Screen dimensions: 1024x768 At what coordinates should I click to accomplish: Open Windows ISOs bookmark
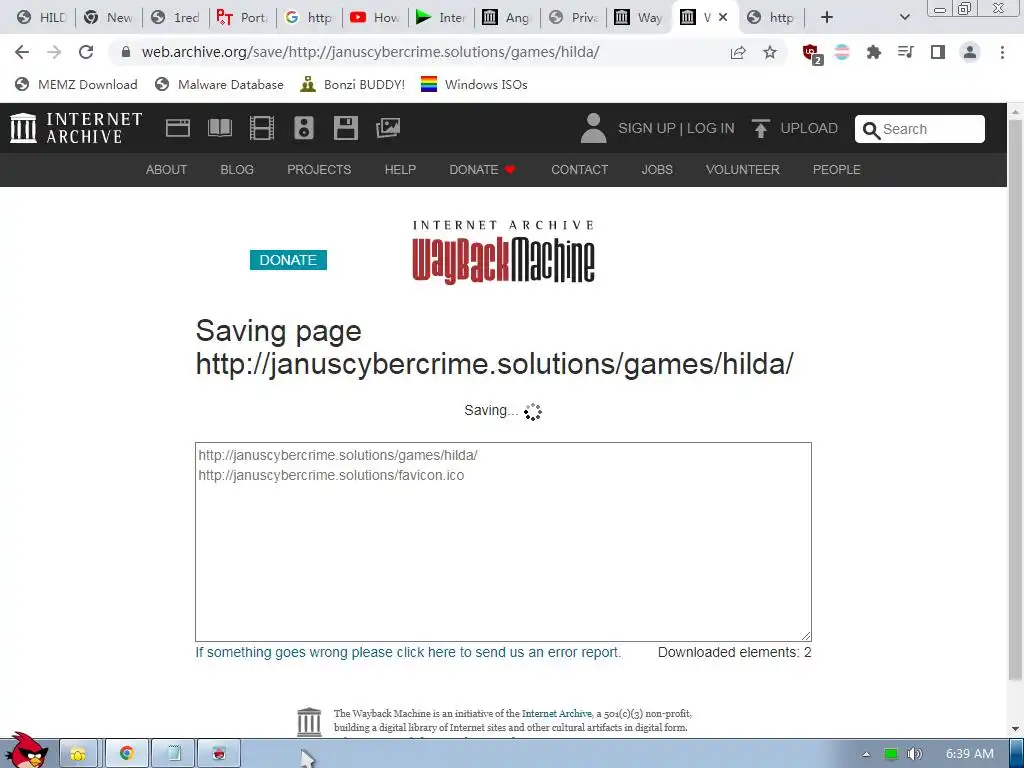[474, 84]
